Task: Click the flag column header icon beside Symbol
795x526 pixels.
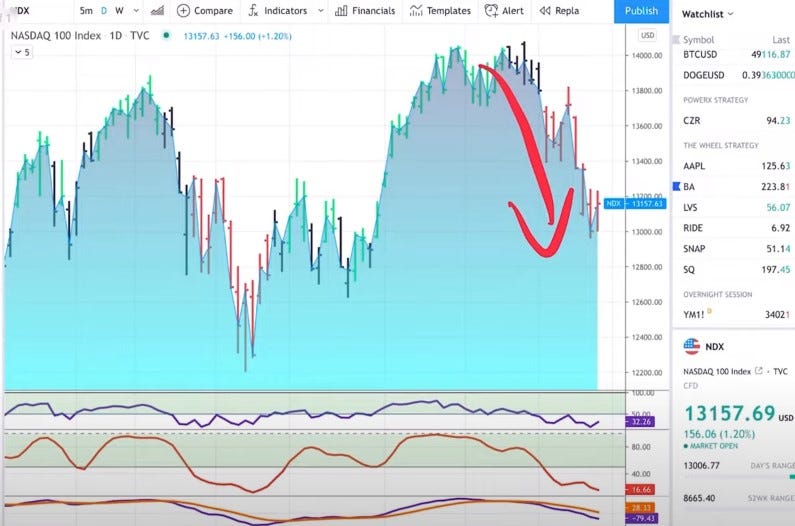Action: pyautogui.click(x=676, y=40)
